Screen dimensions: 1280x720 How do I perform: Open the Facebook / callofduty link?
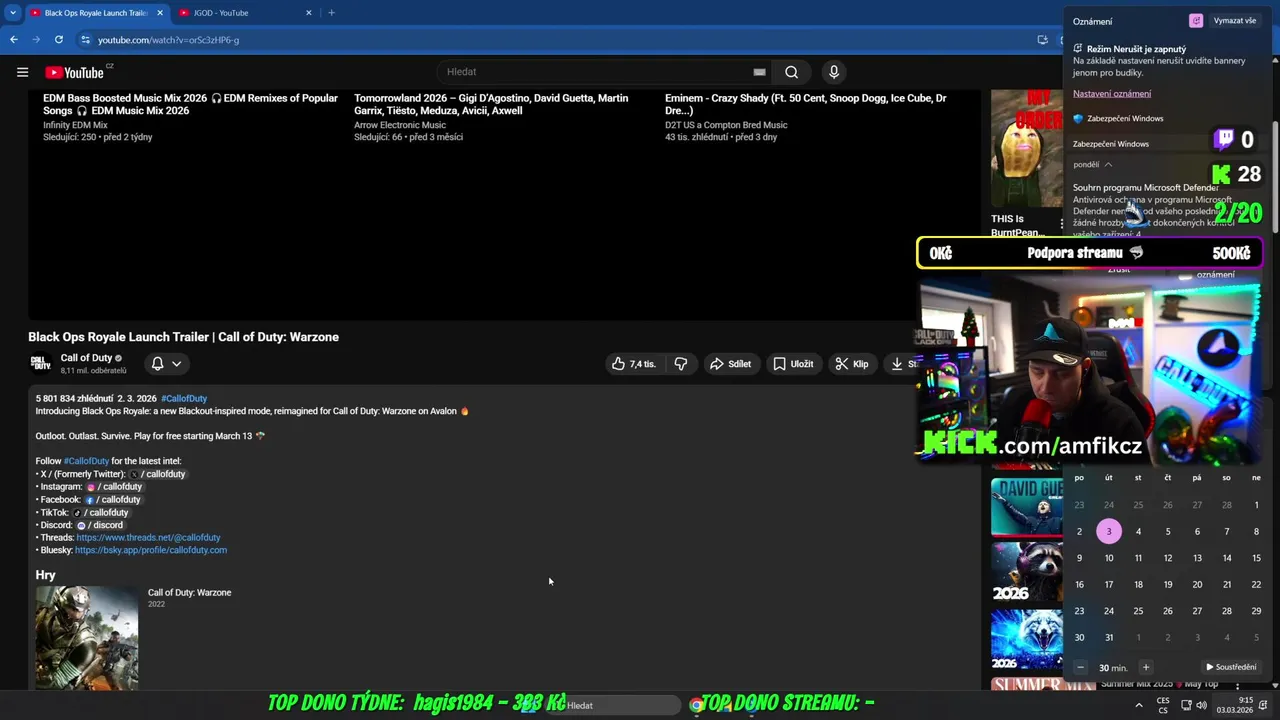point(113,500)
